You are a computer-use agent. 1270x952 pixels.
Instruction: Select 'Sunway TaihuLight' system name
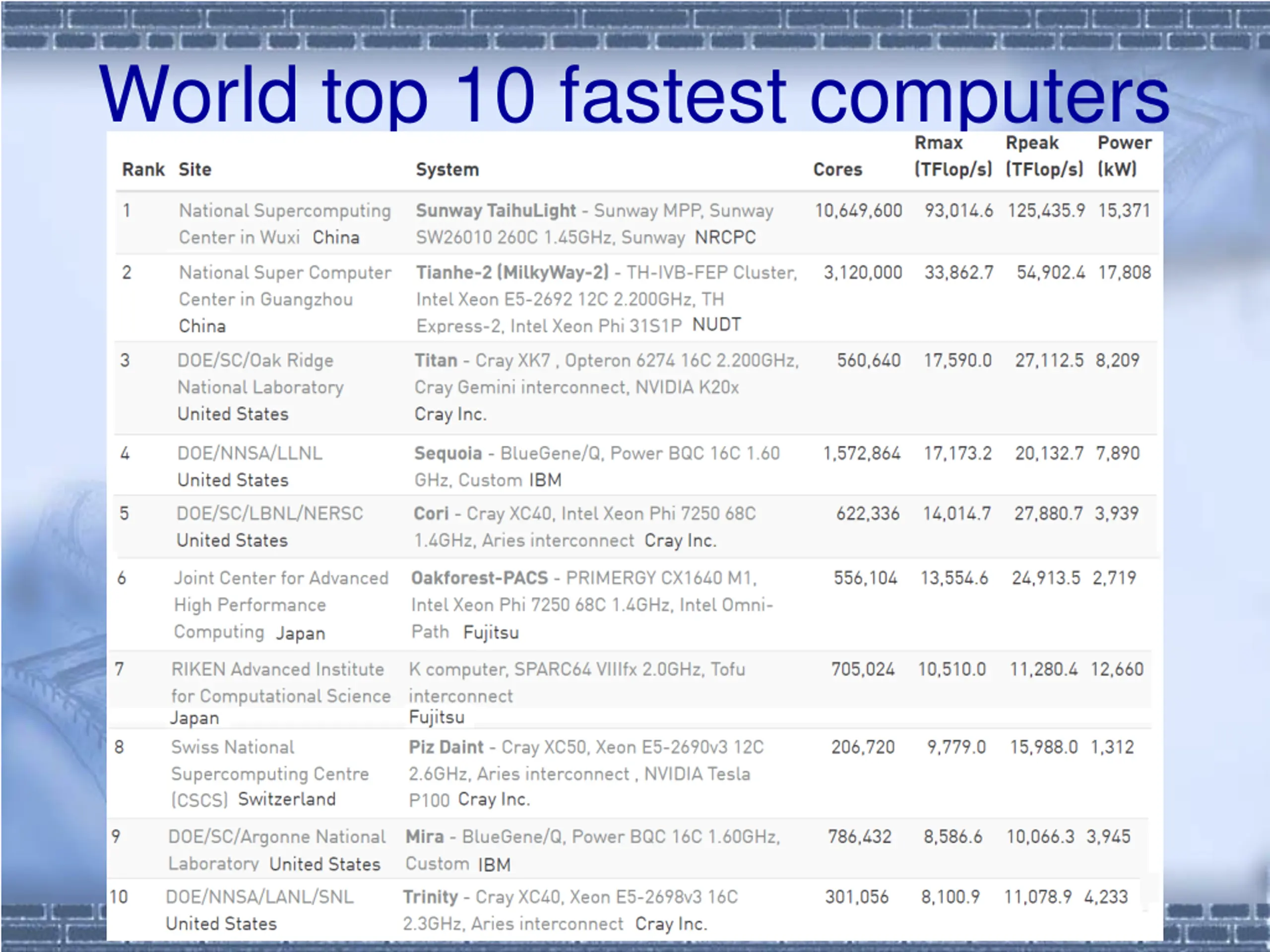click(496, 211)
